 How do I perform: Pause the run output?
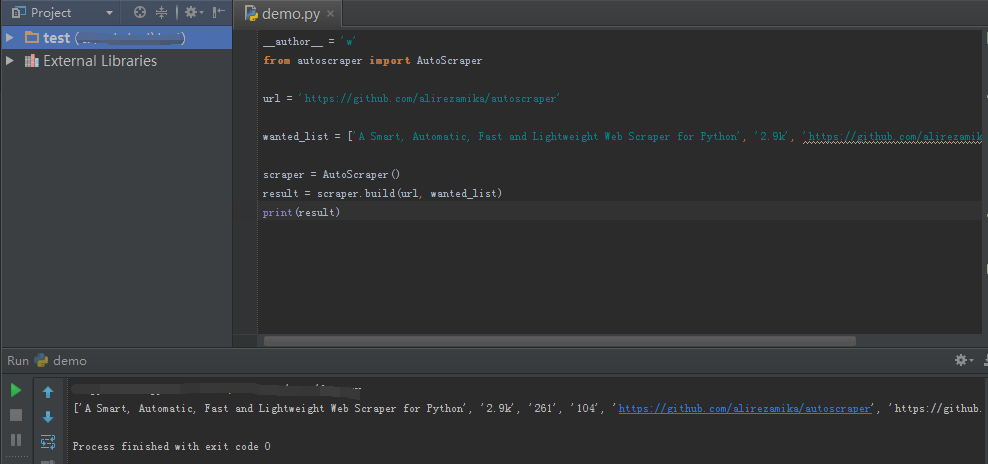pyautogui.click(x=16, y=440)
